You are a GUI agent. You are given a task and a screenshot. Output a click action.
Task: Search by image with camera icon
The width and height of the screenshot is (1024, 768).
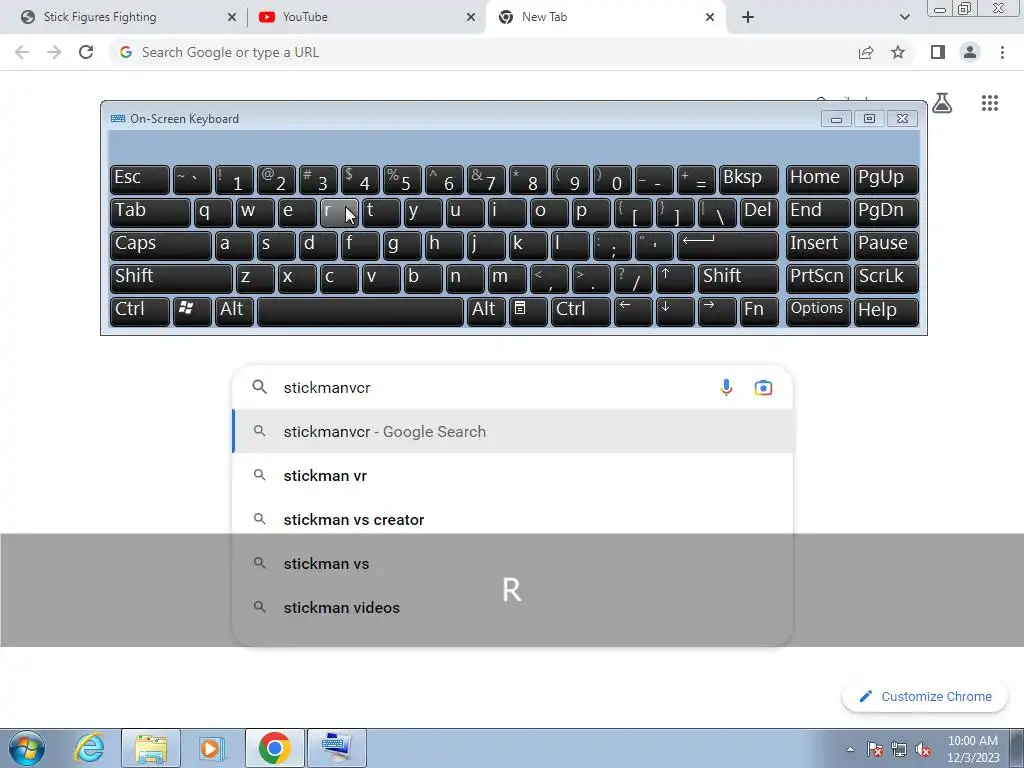[763, 387]
